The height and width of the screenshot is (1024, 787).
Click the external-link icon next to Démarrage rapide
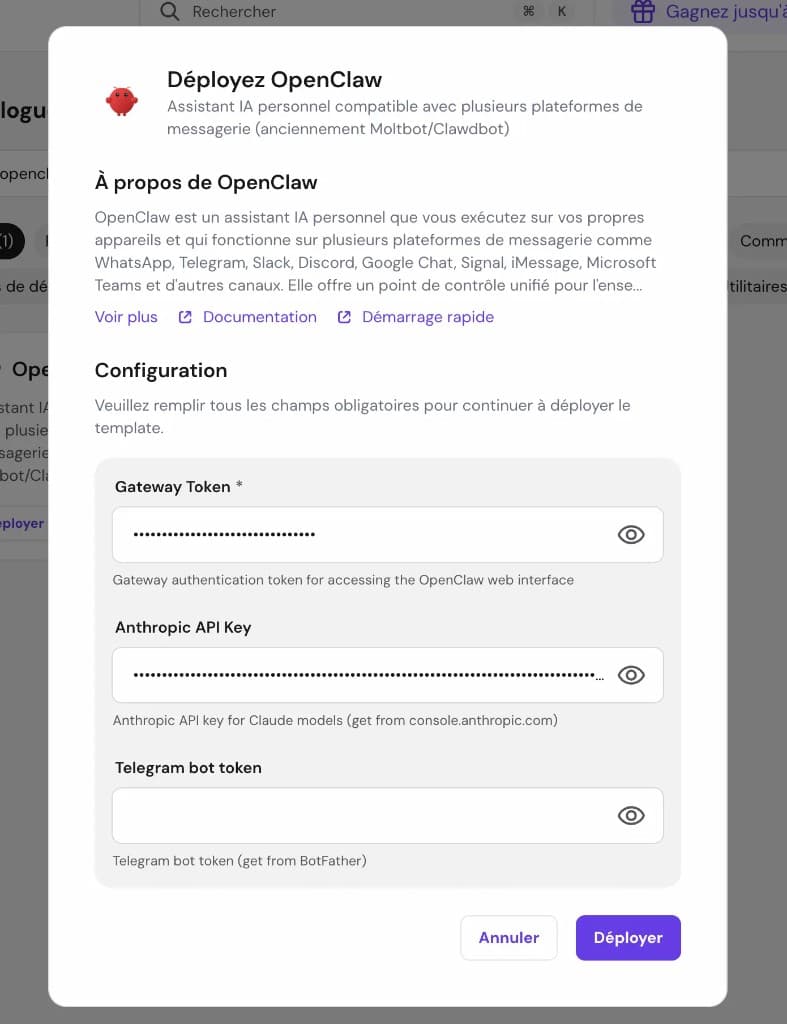coord(343,316)
